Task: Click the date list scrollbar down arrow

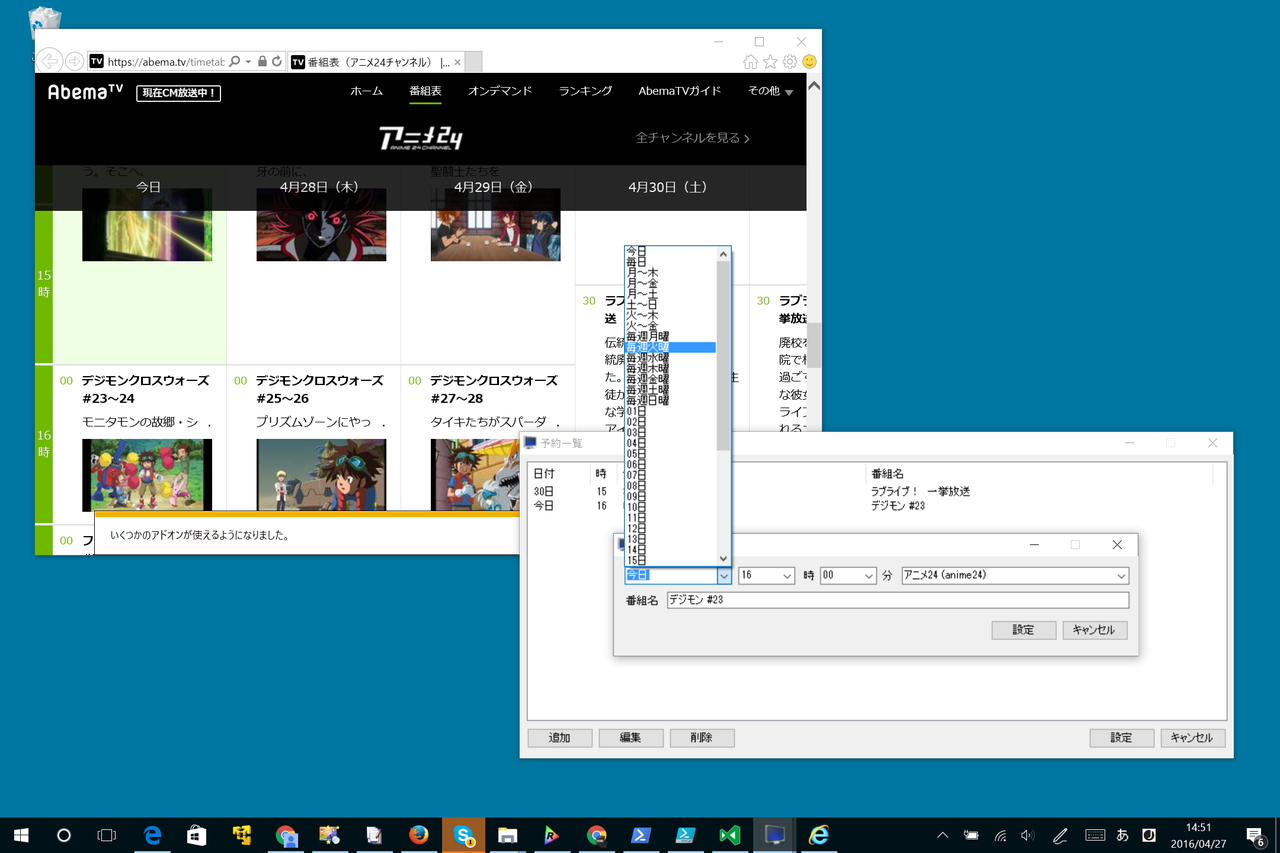Action: click(x=724, y=558)
